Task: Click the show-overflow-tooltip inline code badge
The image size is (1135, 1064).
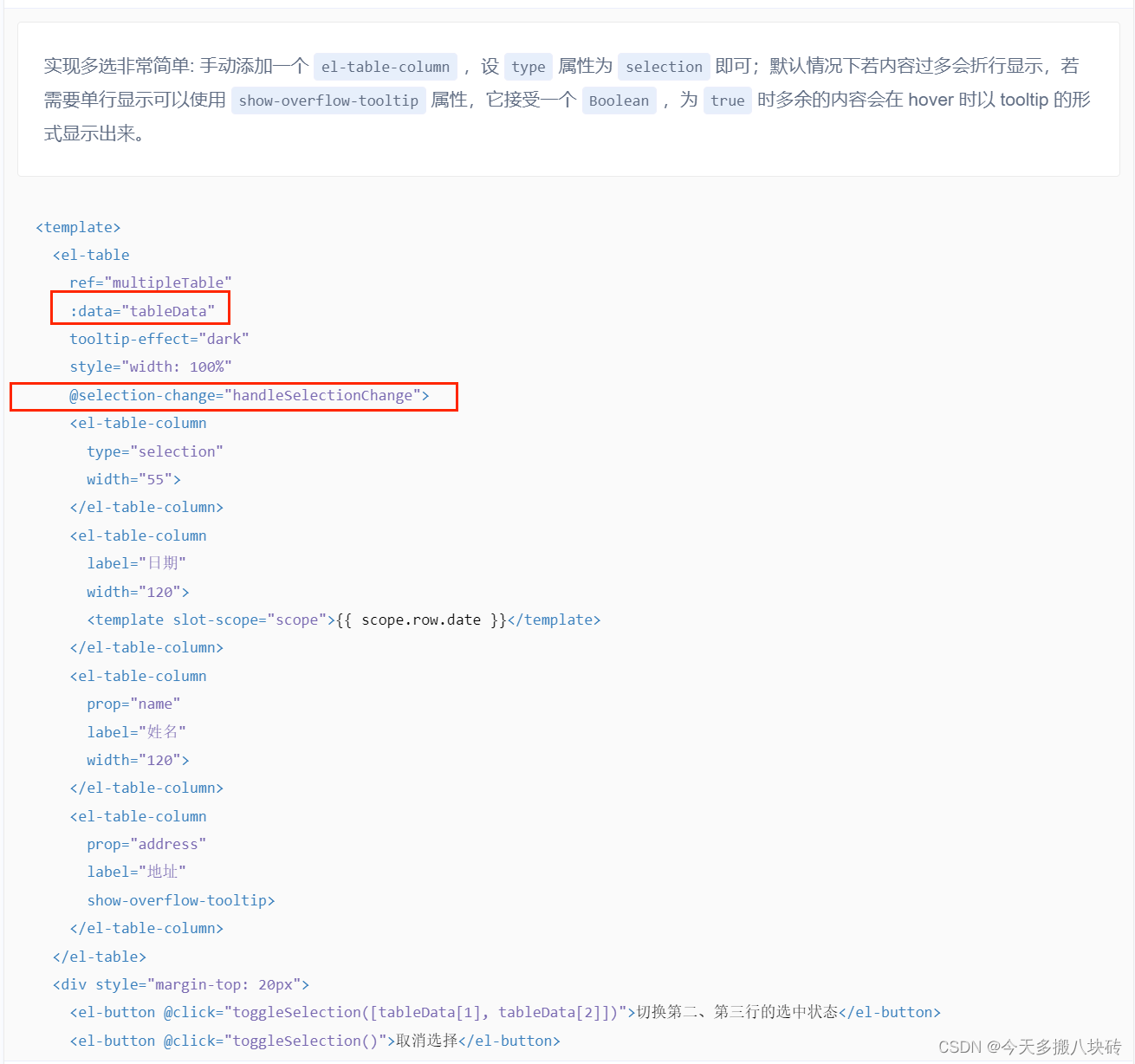Action: (x=328, y=101)
